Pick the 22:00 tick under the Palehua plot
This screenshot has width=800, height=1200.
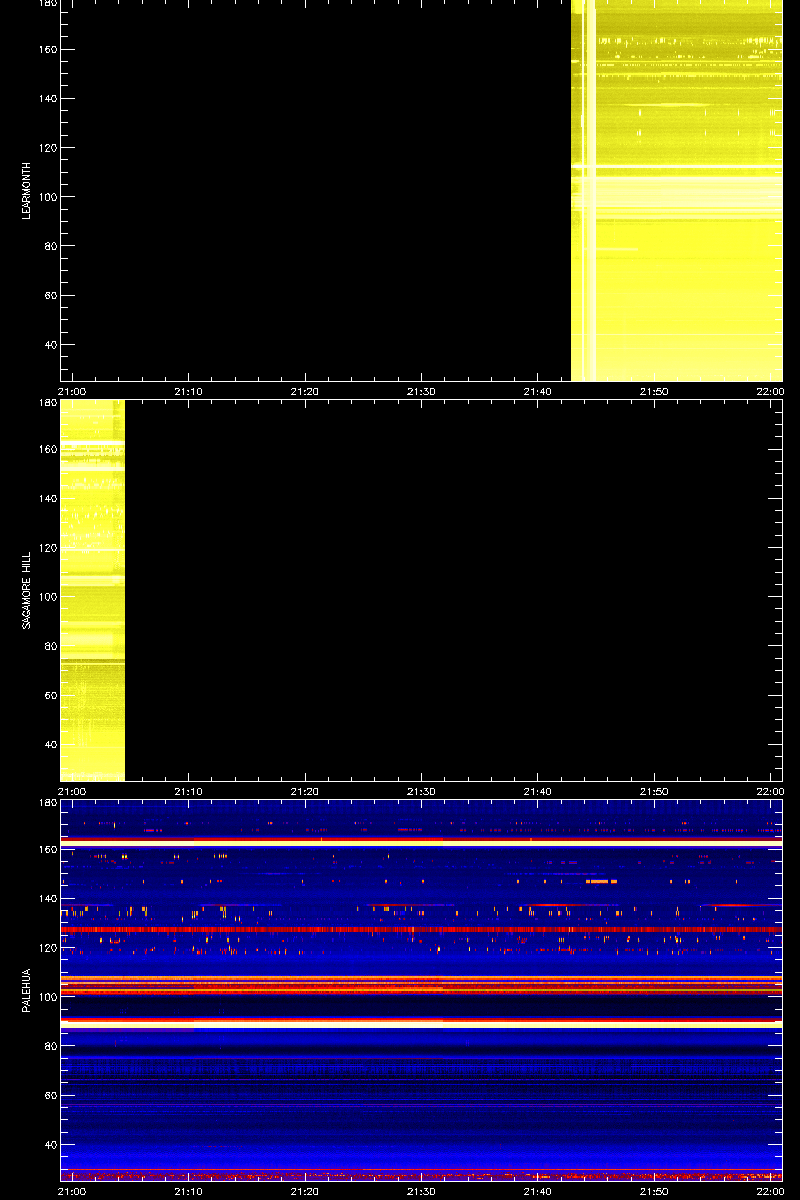click(x=770, y=1191)
